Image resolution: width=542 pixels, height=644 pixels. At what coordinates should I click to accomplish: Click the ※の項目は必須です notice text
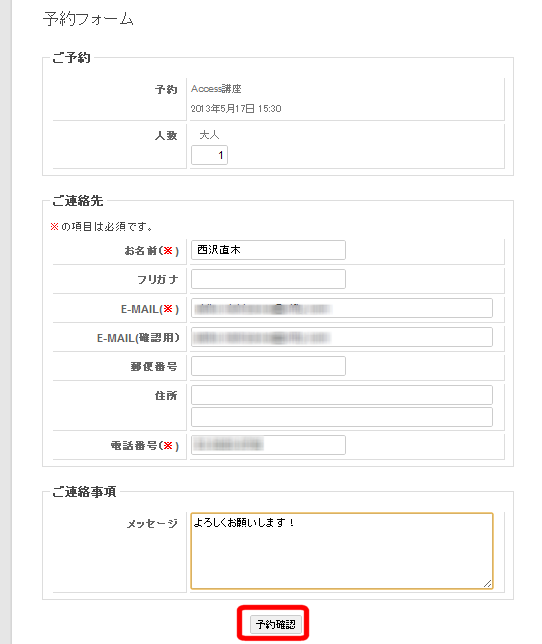pos(101,227)
